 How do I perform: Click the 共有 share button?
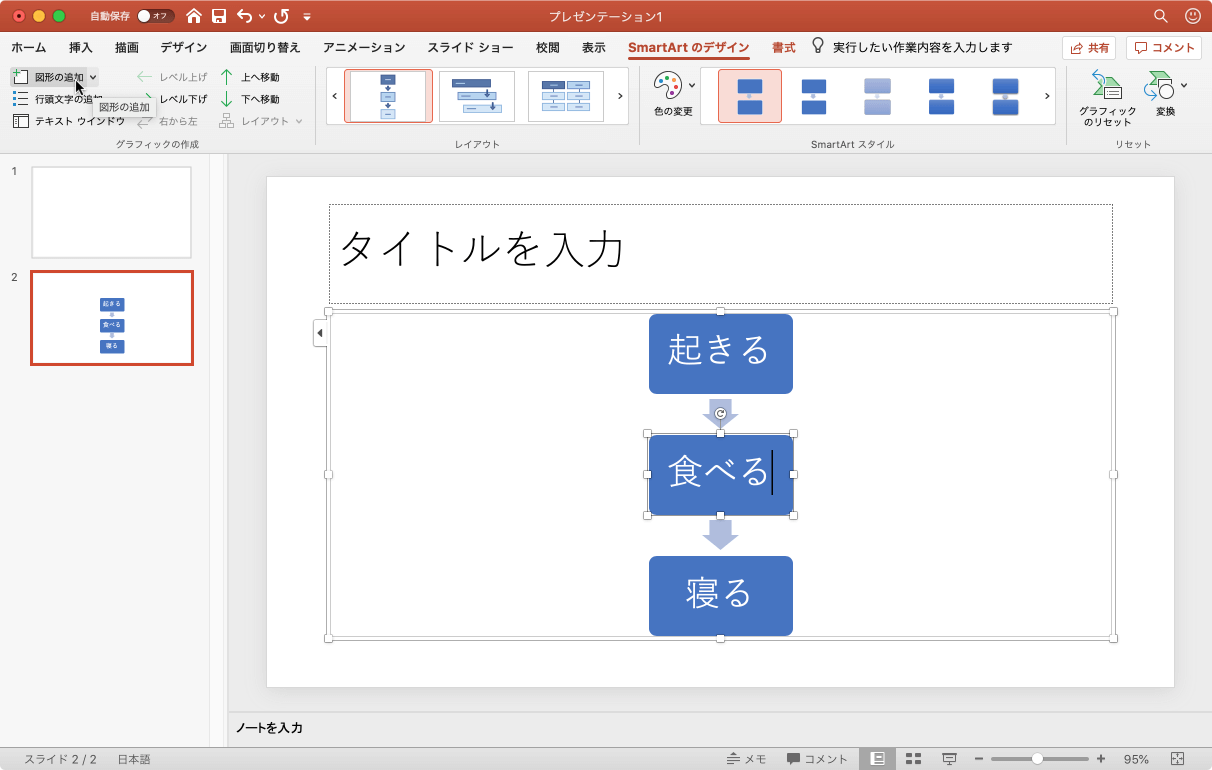click(1088, 46)
